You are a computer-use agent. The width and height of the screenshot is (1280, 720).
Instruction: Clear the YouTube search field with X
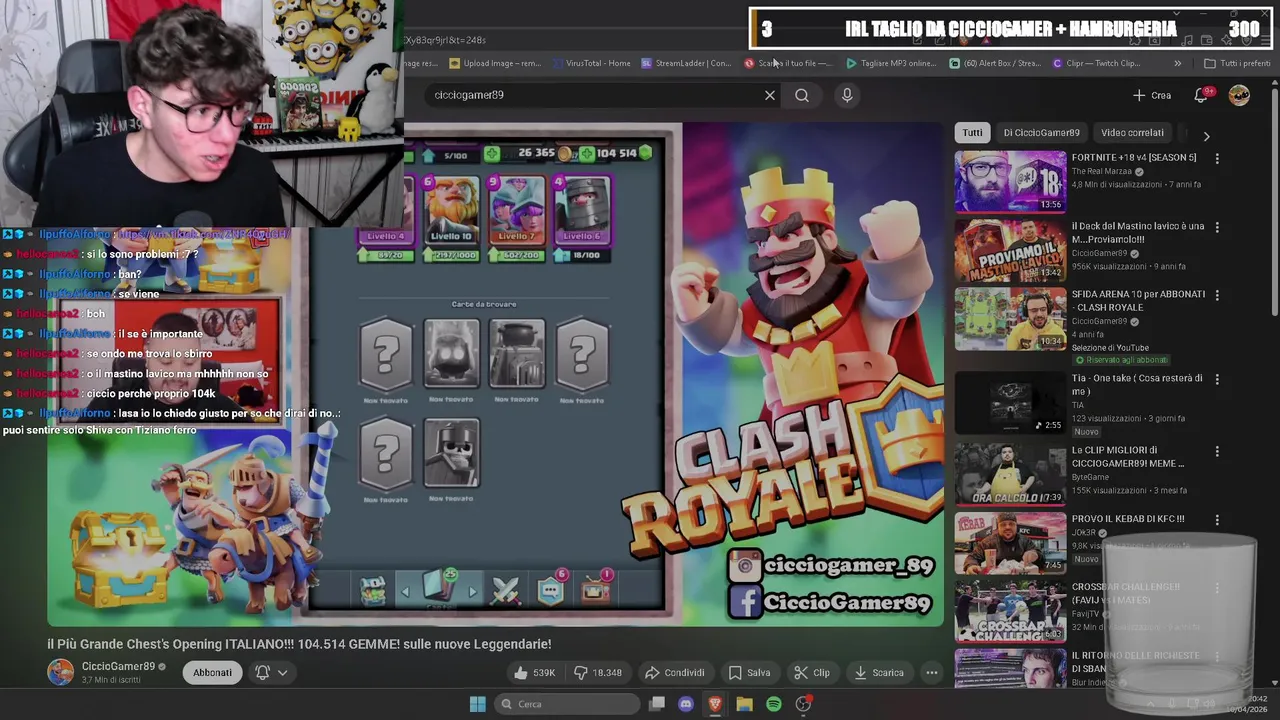coord(770,95)
